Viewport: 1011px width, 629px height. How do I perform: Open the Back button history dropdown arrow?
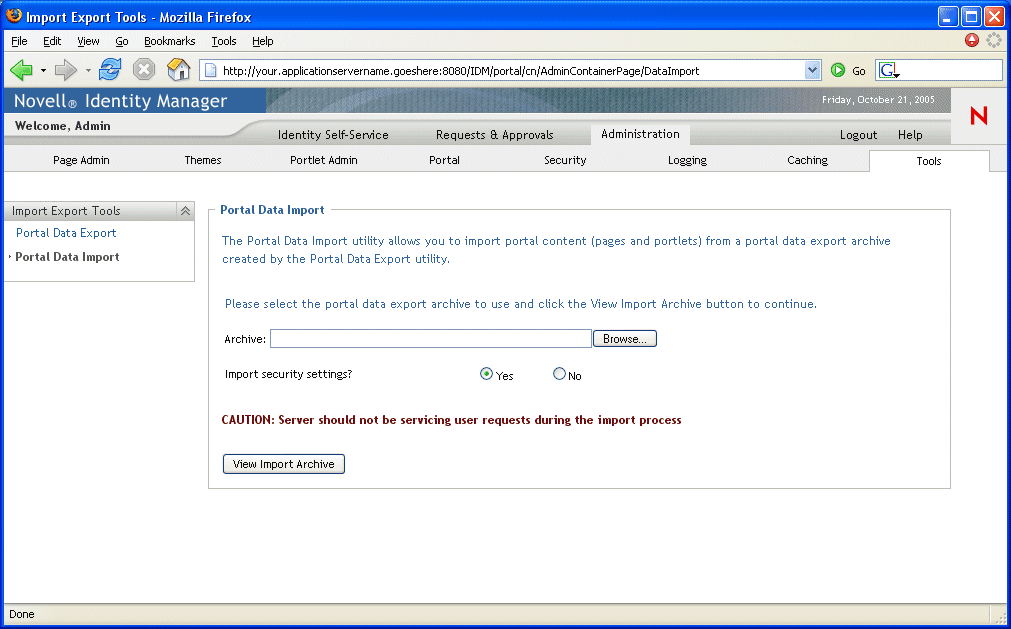coord(43,70)
